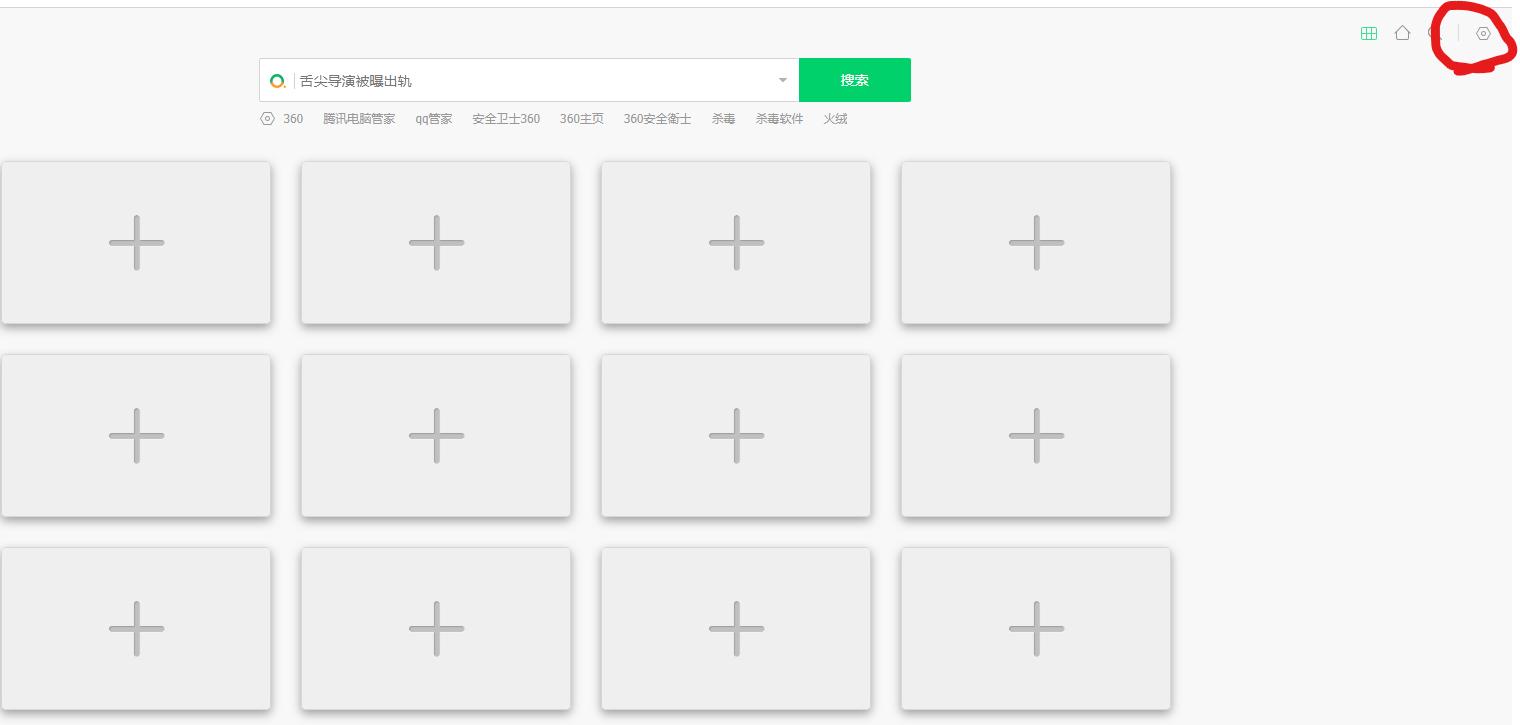Open settings via hexagon icon at top right
1520x725 pixels.
(x=1483, y=33)
